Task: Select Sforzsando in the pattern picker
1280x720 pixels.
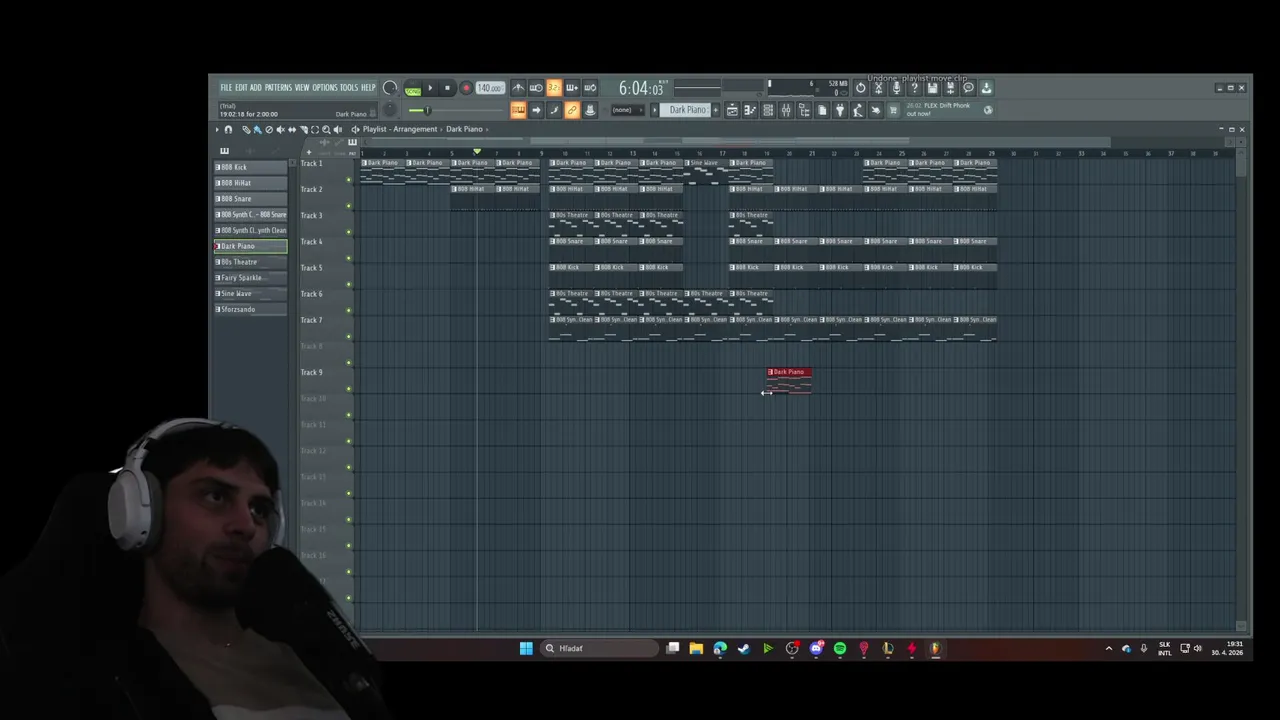Action: [250, 309]
